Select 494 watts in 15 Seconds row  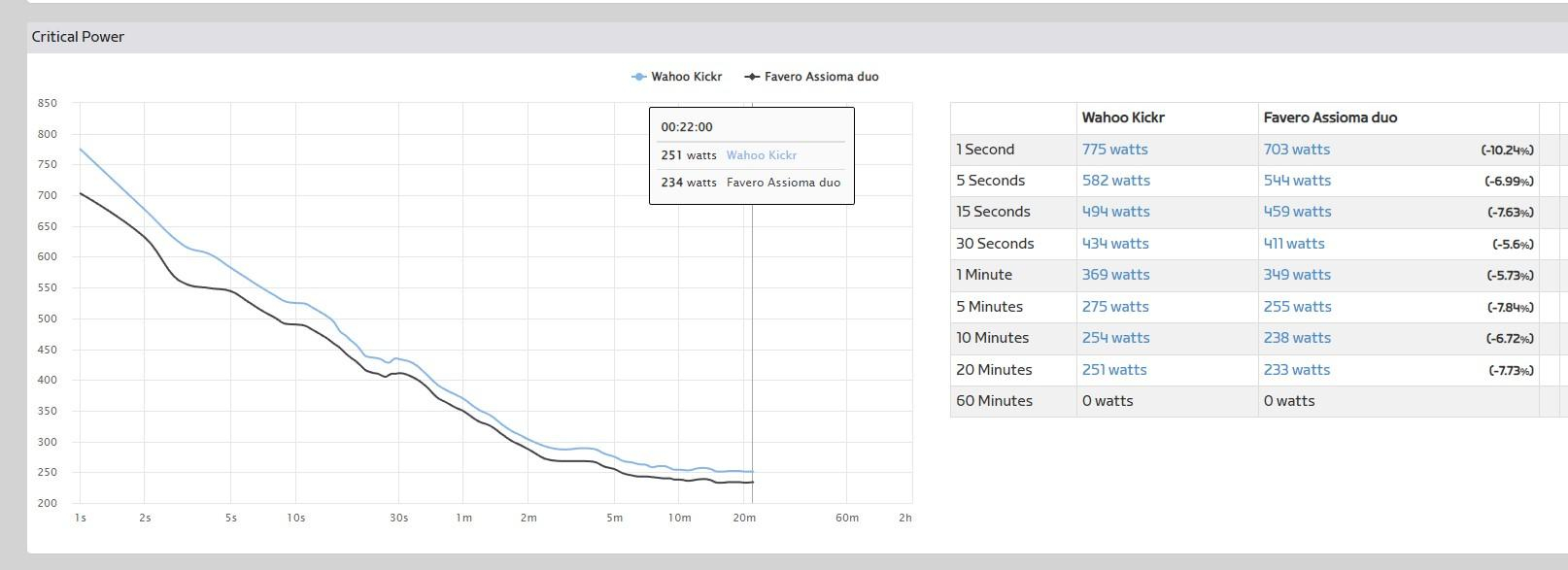(x=1115, y=212)
